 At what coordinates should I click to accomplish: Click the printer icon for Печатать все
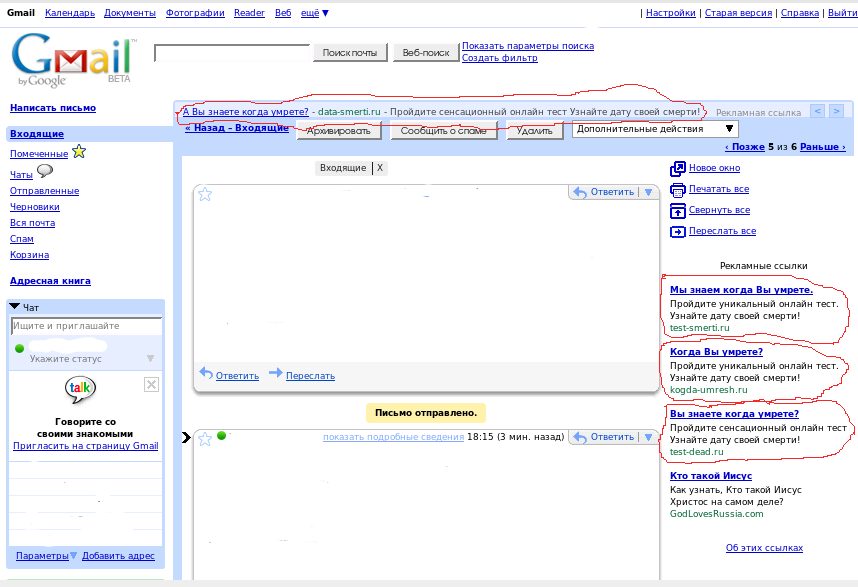tap(677, 190)
